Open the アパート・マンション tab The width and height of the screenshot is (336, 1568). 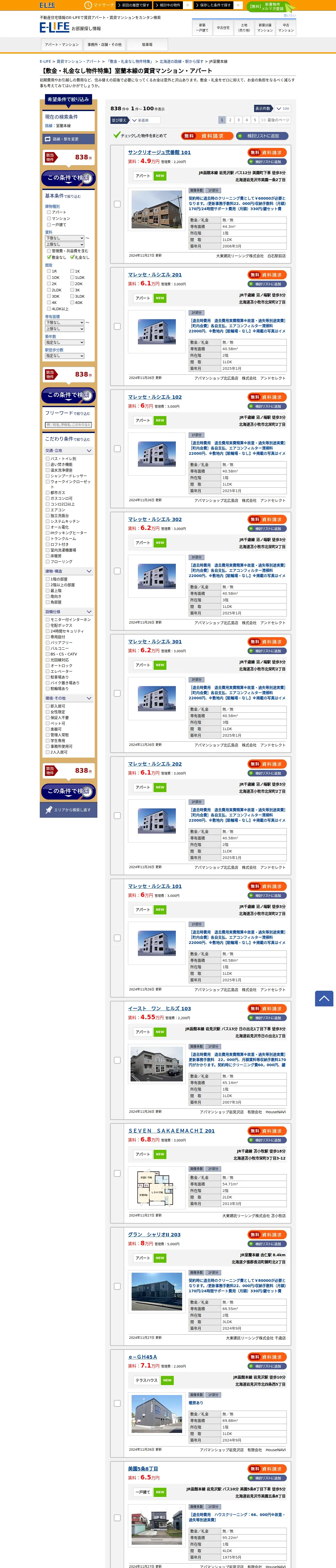(x=61, y=44)
